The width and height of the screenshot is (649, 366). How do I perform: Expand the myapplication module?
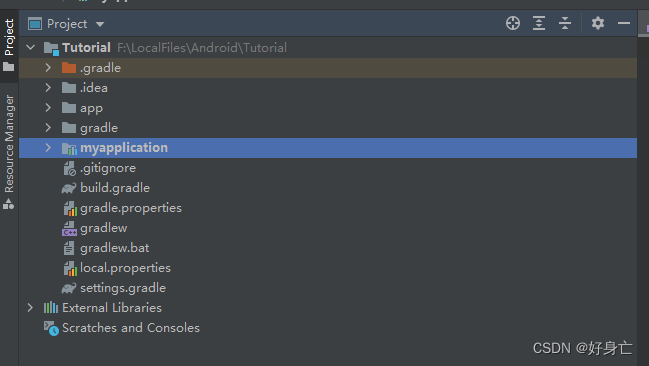48,148
